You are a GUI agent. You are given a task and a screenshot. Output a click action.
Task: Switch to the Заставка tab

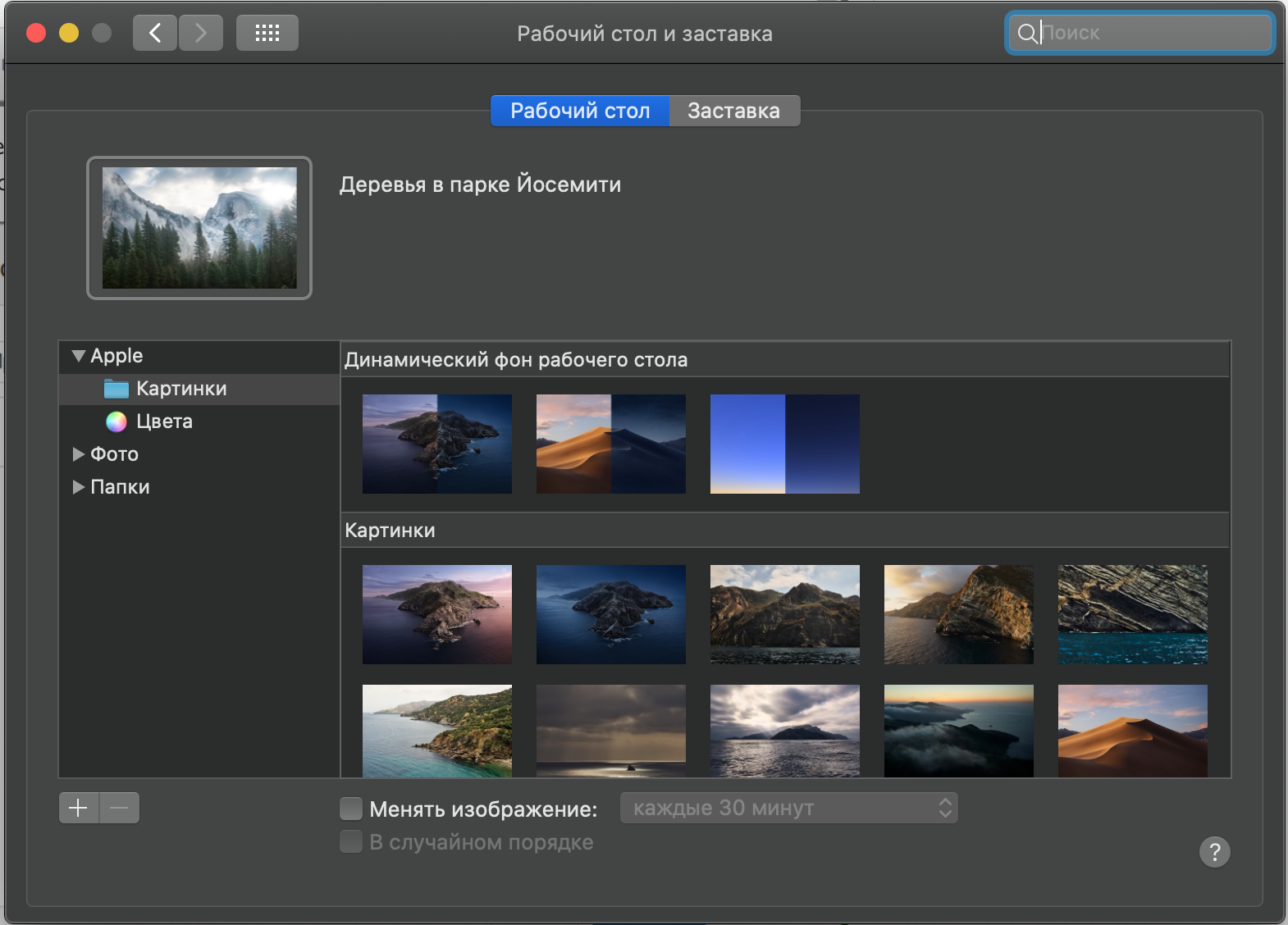733,111
